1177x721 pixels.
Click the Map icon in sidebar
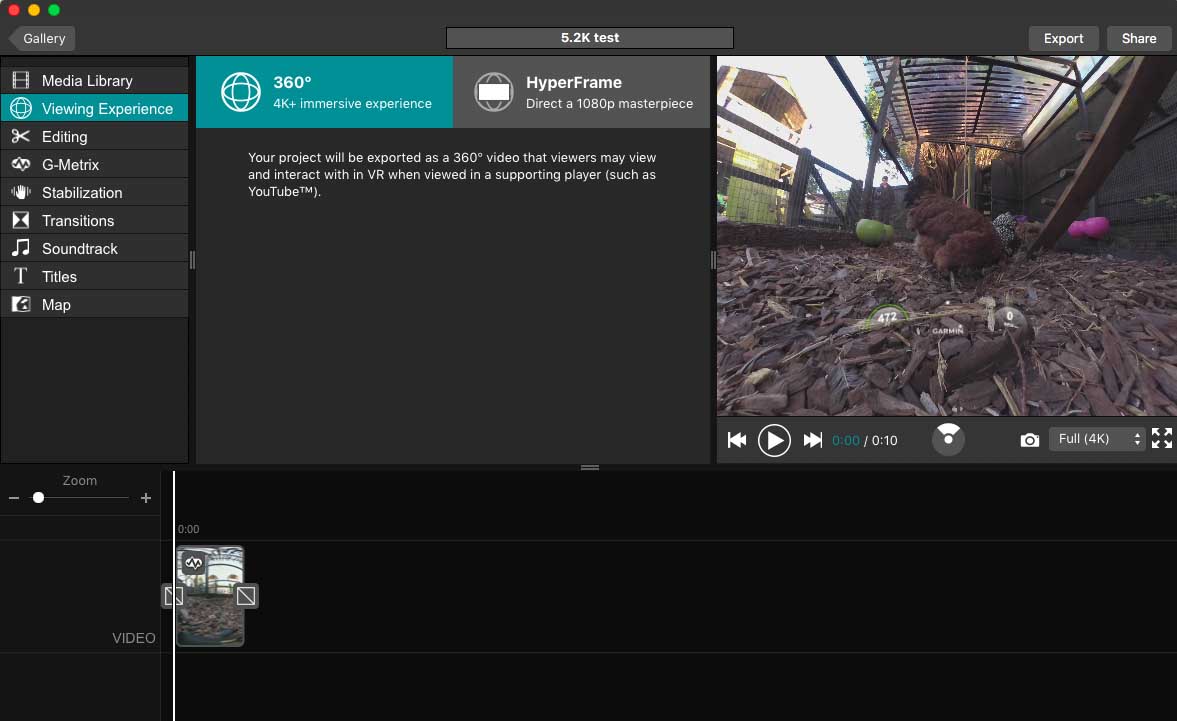(21, 305)
